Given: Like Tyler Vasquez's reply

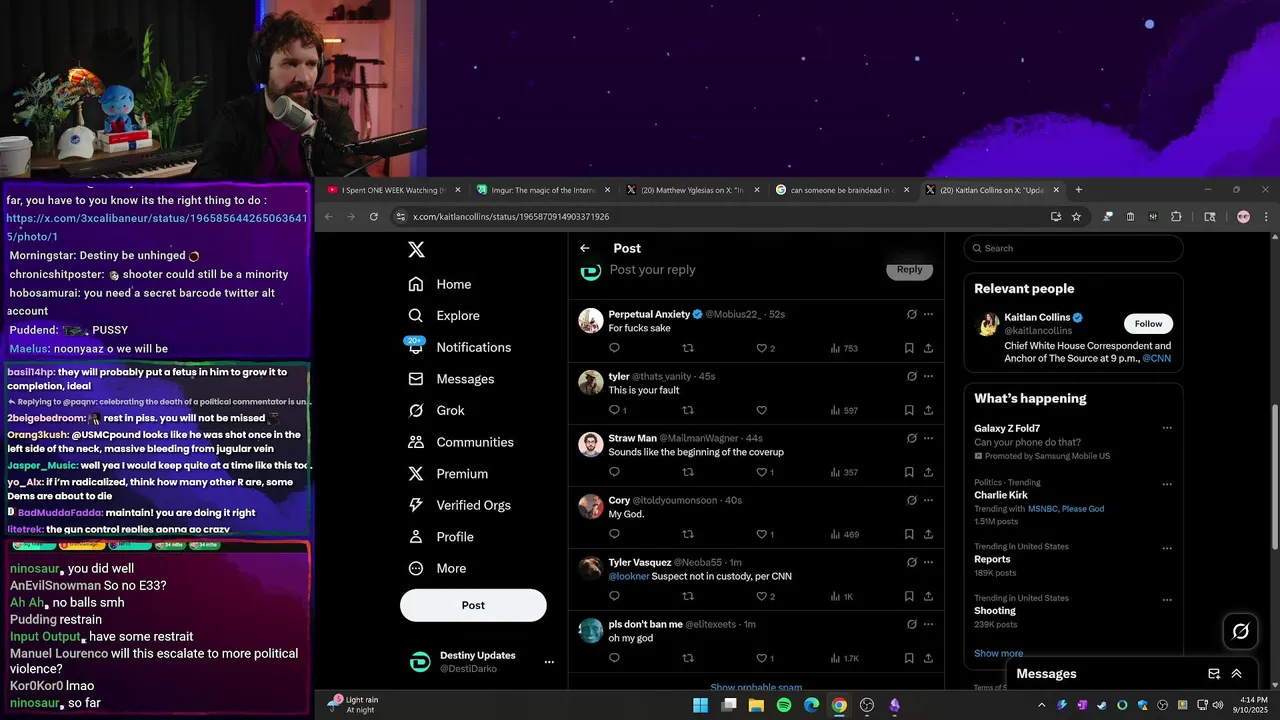Looking at the screenshot, I should pos(761,596).
